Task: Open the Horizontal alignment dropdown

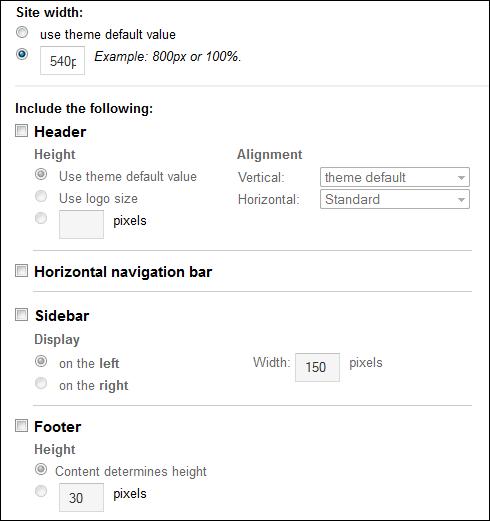Action: coord(395,199)
